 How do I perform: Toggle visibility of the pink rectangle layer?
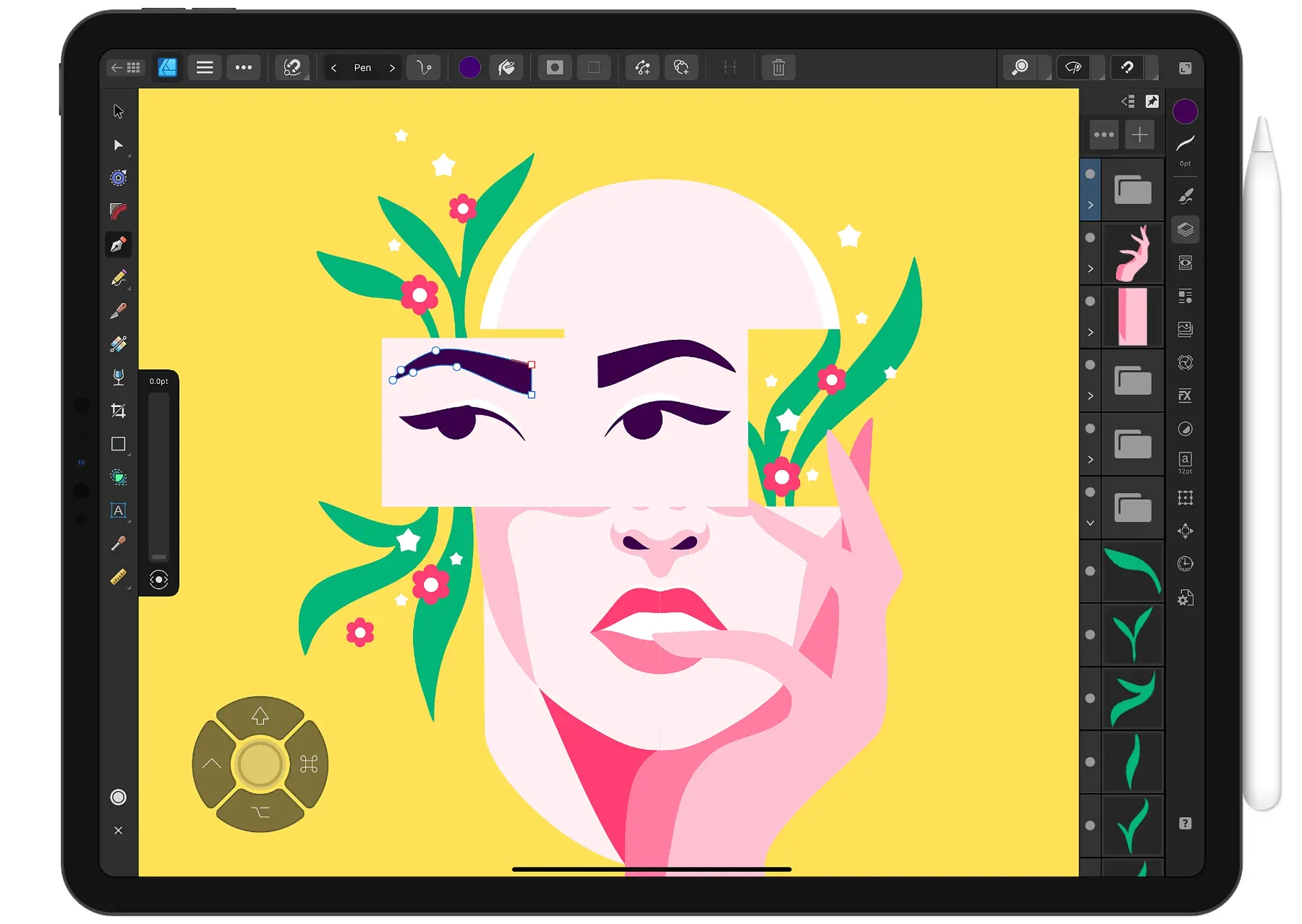(x=1090, y=301)
